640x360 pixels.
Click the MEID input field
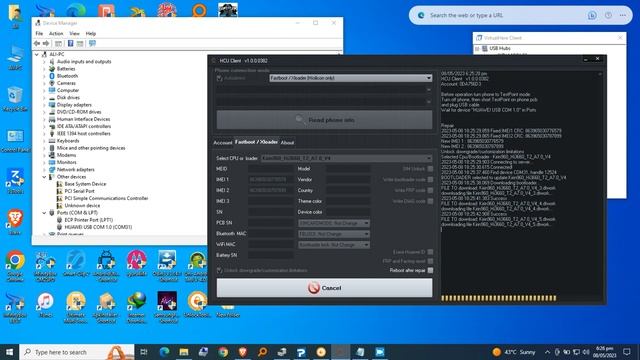click(x=271, y=169)
